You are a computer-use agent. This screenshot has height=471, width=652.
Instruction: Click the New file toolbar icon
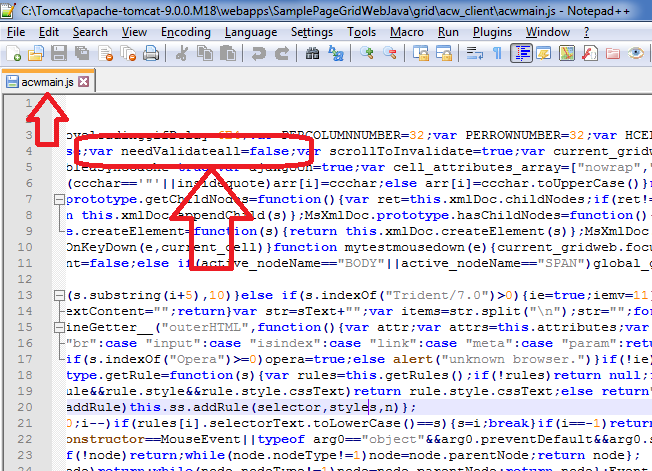pos(13,53)
